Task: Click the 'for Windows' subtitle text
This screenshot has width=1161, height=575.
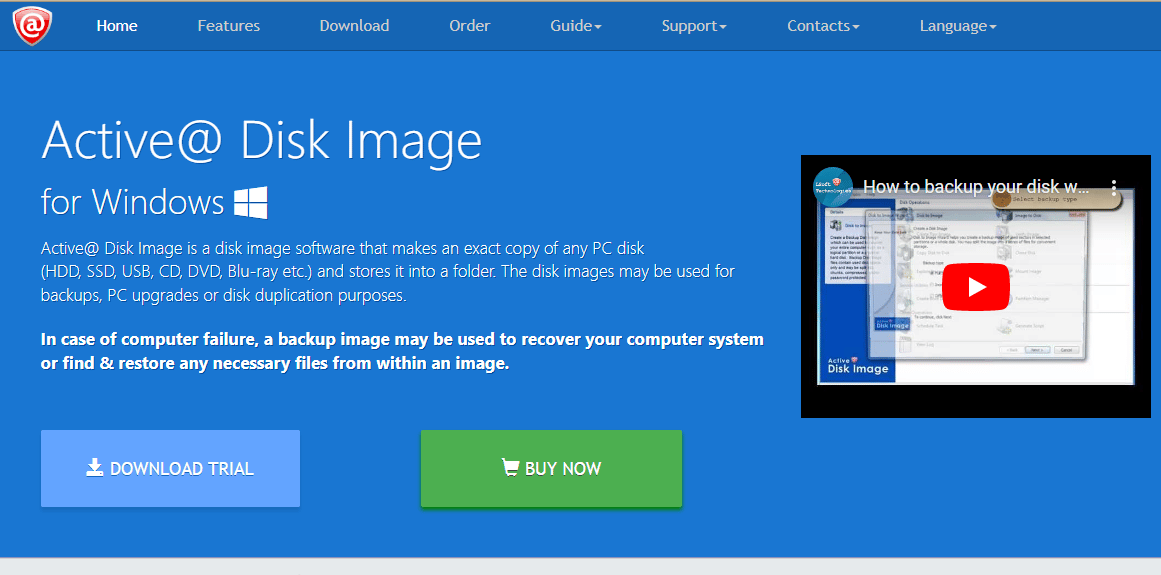Action: coord(133,202)
